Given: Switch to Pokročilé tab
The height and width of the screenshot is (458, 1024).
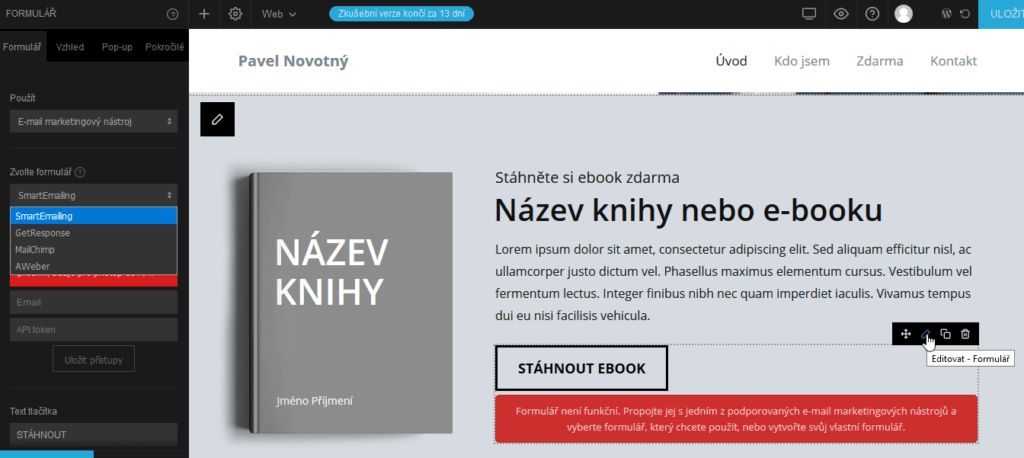Looking at the screenshot, I should pos(165,47).
